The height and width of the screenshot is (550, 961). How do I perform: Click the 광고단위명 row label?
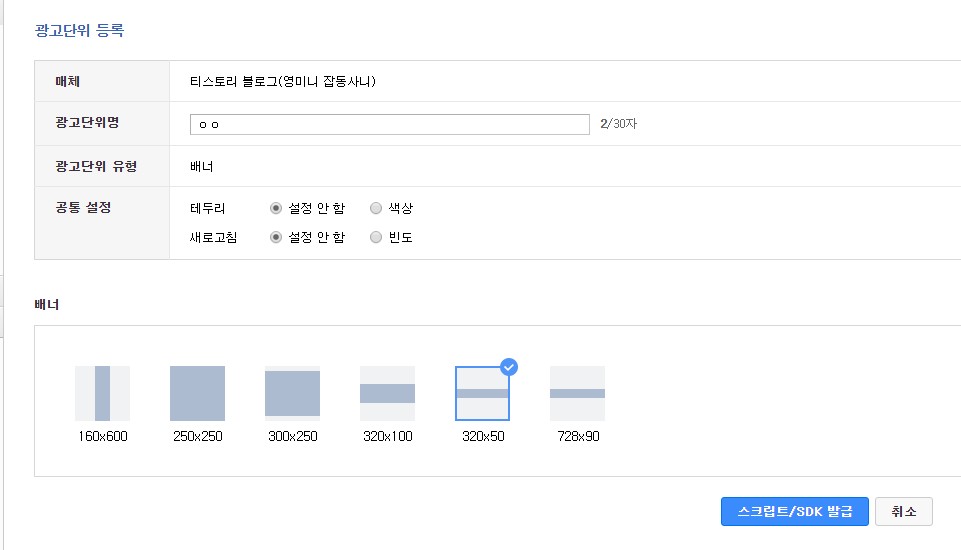point(87,122)
